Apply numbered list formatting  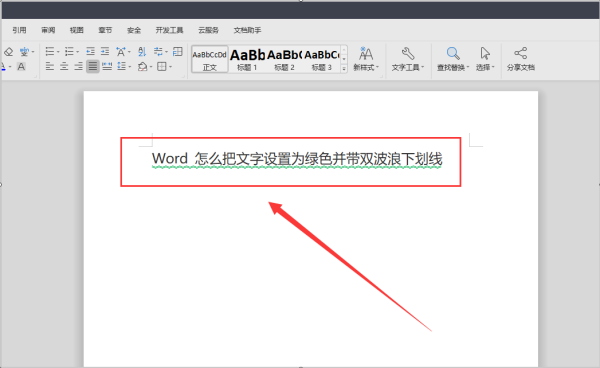[x=69, y=52]
